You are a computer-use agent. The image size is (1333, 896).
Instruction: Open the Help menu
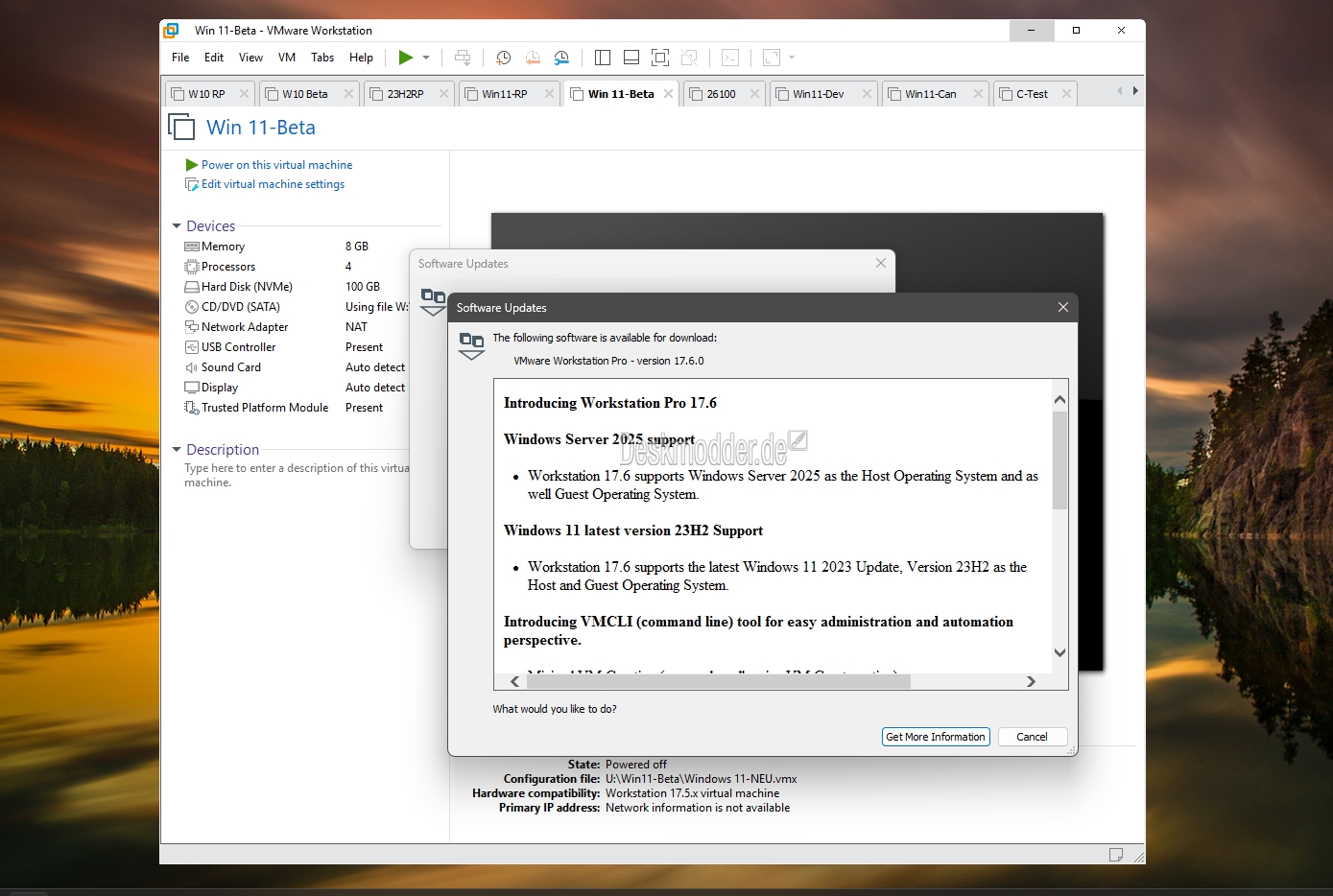(361, 58)
